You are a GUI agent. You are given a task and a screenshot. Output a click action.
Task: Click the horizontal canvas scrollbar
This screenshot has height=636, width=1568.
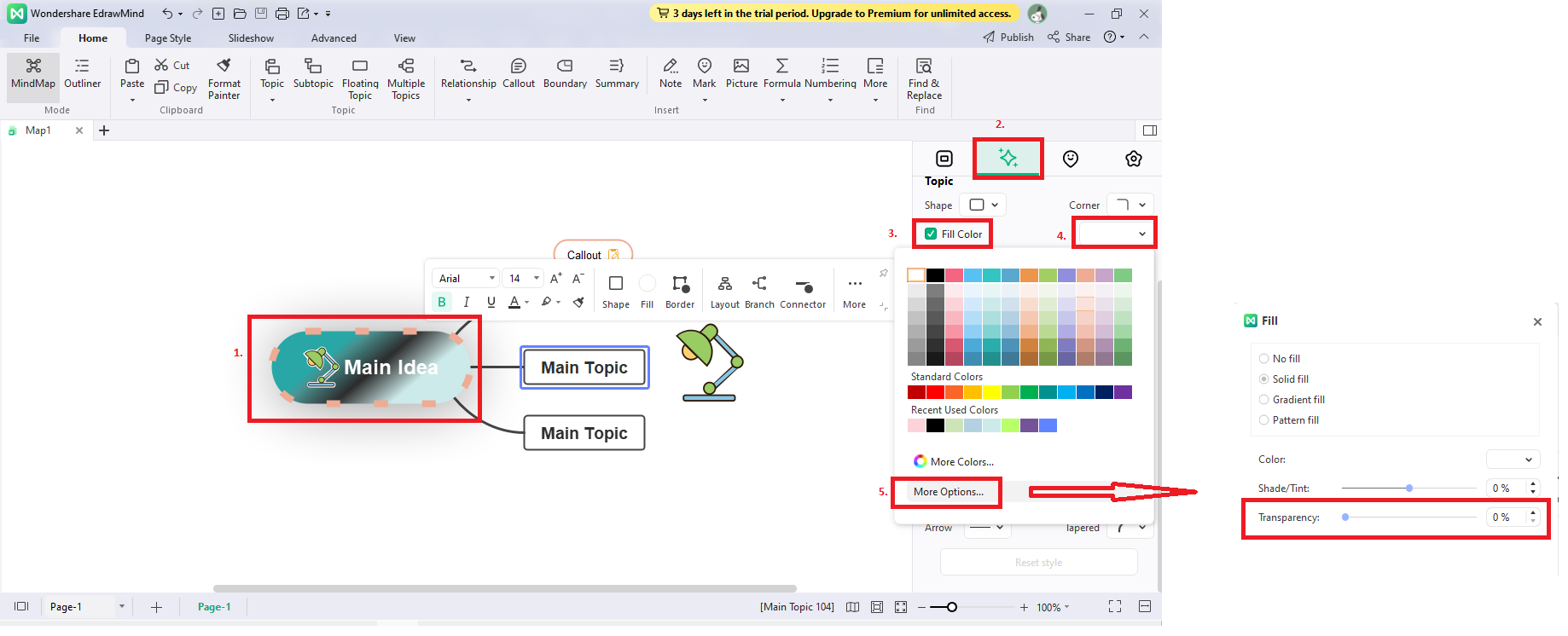[505, 588]
